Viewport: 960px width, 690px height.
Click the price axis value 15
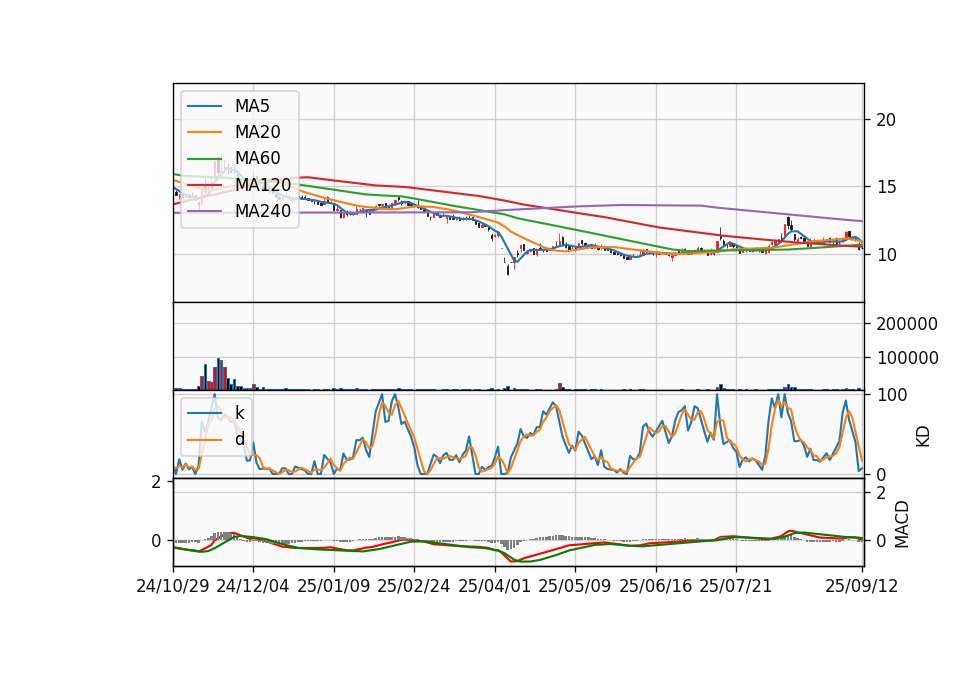tap(886, 187)
